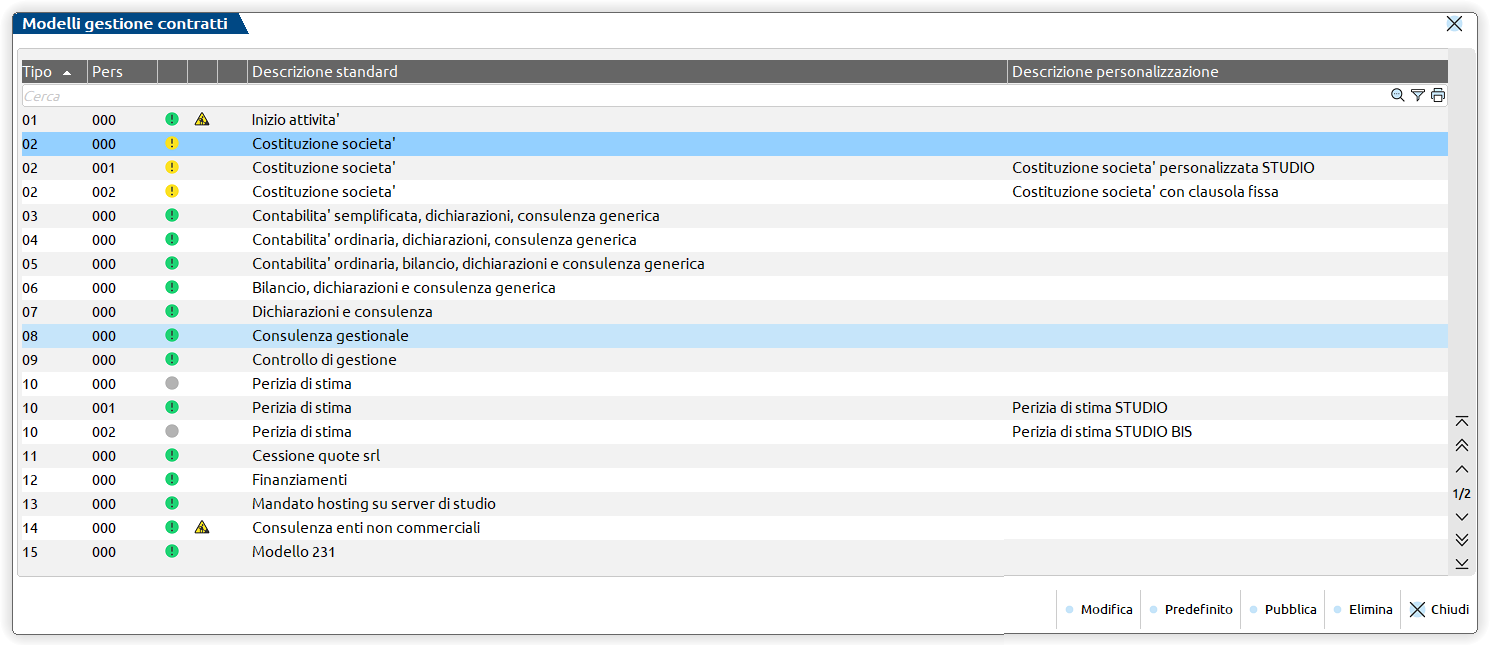The image size is (1490, 645).
Task: Click green status icon on Modello 231 row
Action: click(x=172, y=552)
